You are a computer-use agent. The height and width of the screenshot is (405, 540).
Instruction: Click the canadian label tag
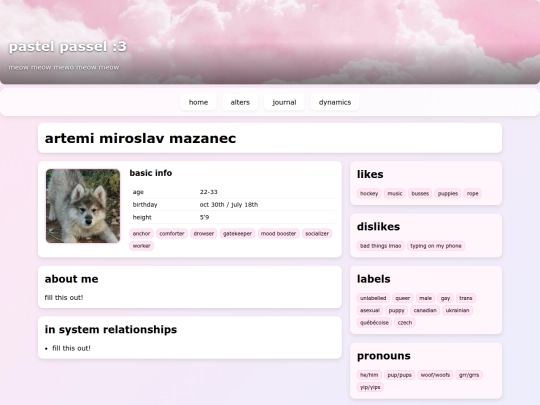point(425,310)
